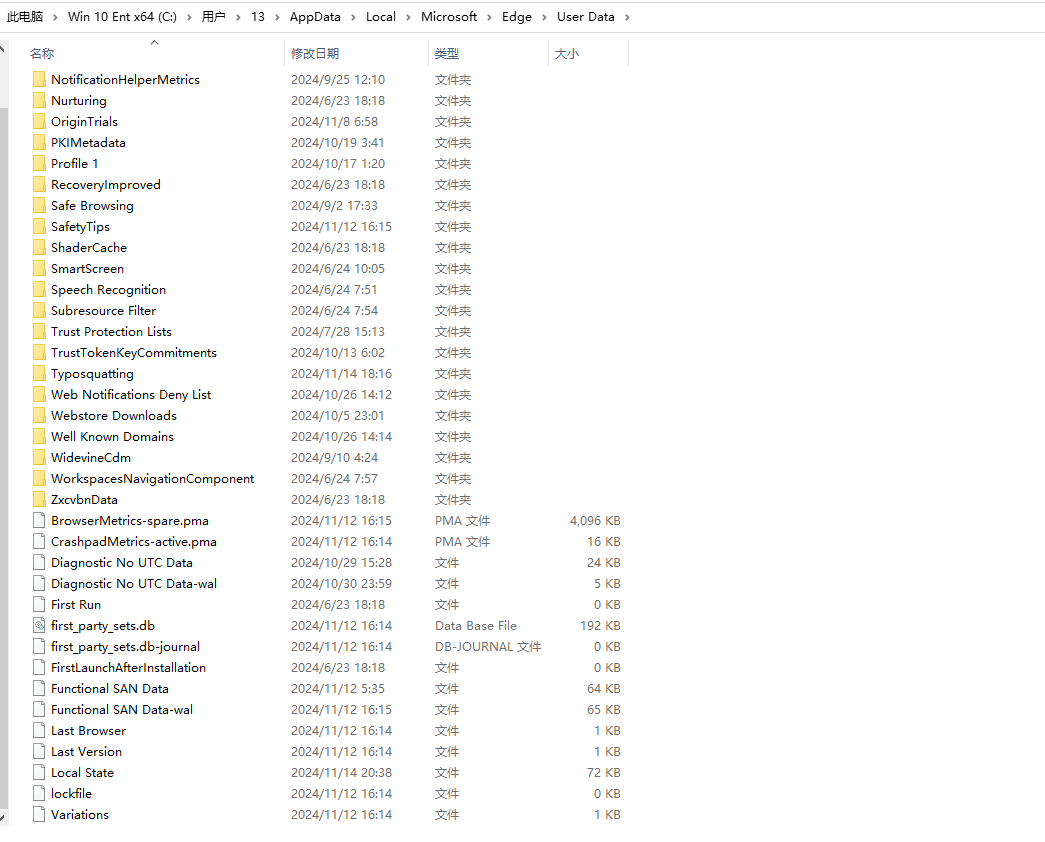Expand the chevron after AppData breadcrumb
The width and height of the screenshot is (1045, 842).
tap(353, 17)
